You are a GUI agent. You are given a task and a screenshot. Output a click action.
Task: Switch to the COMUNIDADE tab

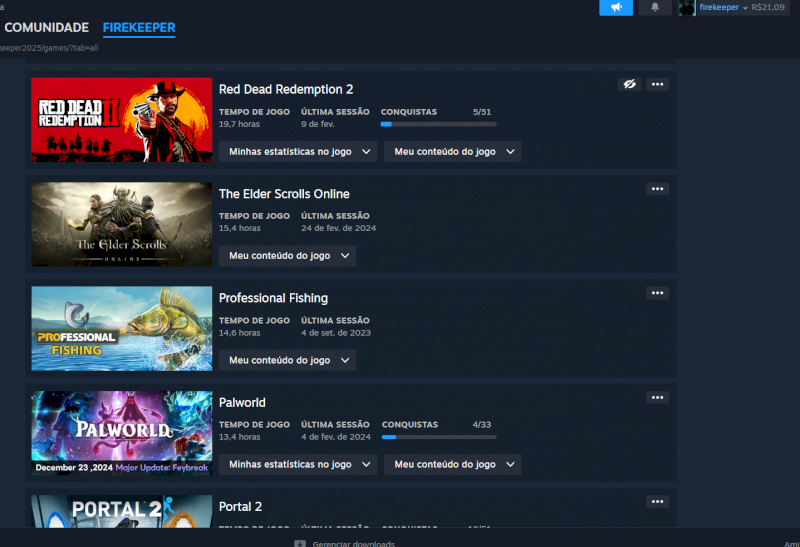46,28
